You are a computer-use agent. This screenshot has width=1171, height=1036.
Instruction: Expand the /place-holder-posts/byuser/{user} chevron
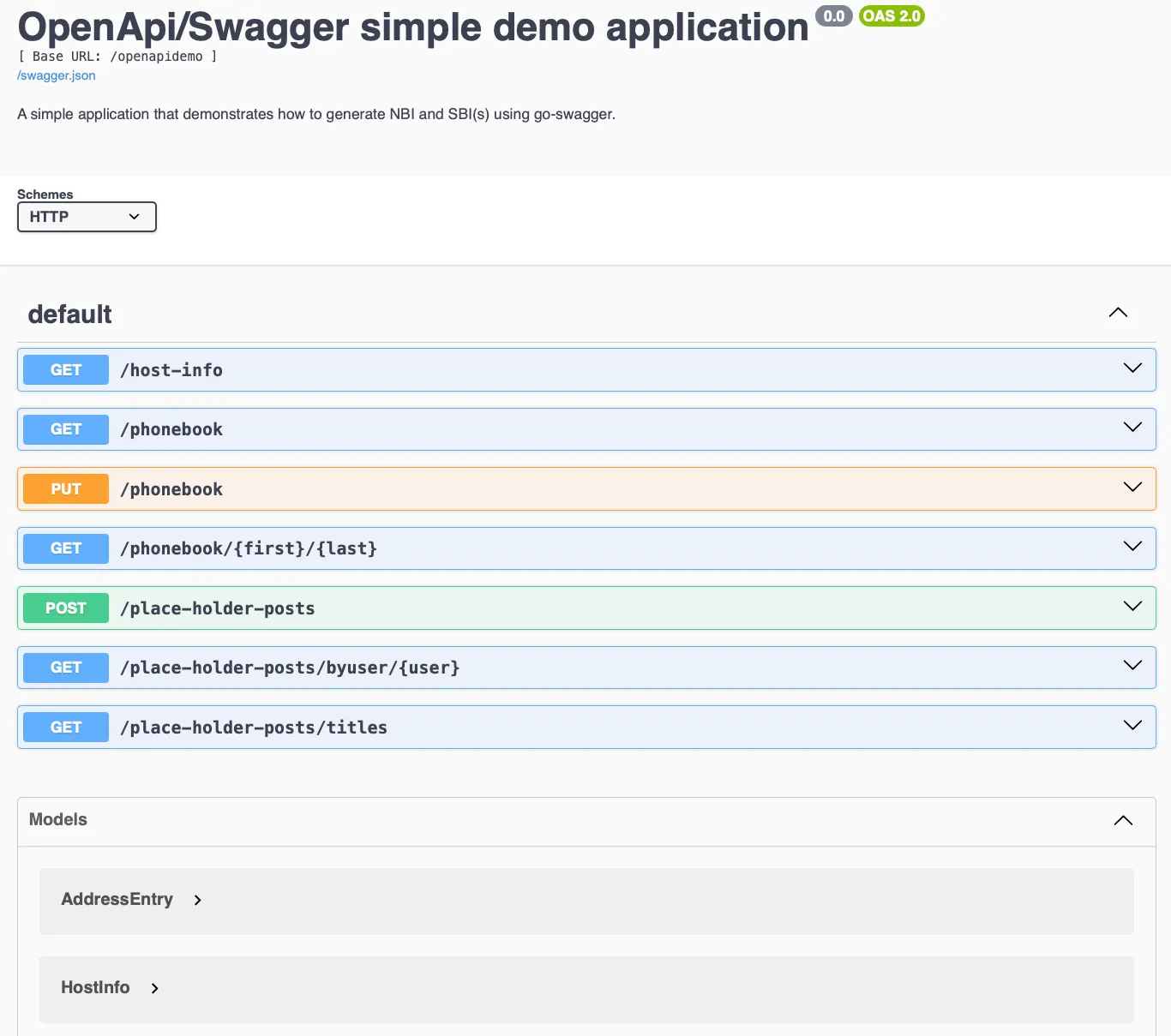pyautogui.click(x=1132, y=665)
